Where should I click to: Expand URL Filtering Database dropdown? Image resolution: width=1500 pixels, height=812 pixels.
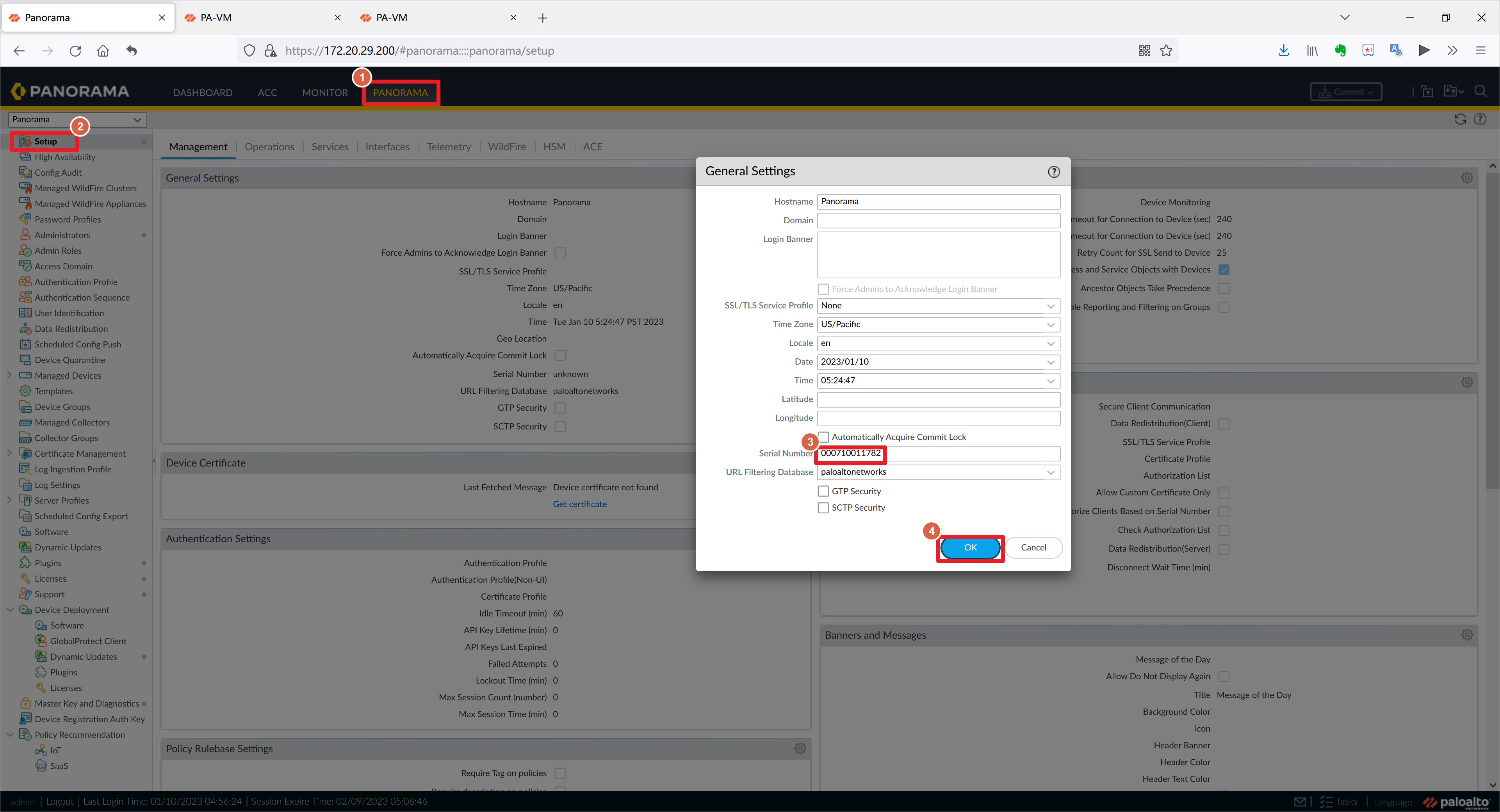[1051, 472]
